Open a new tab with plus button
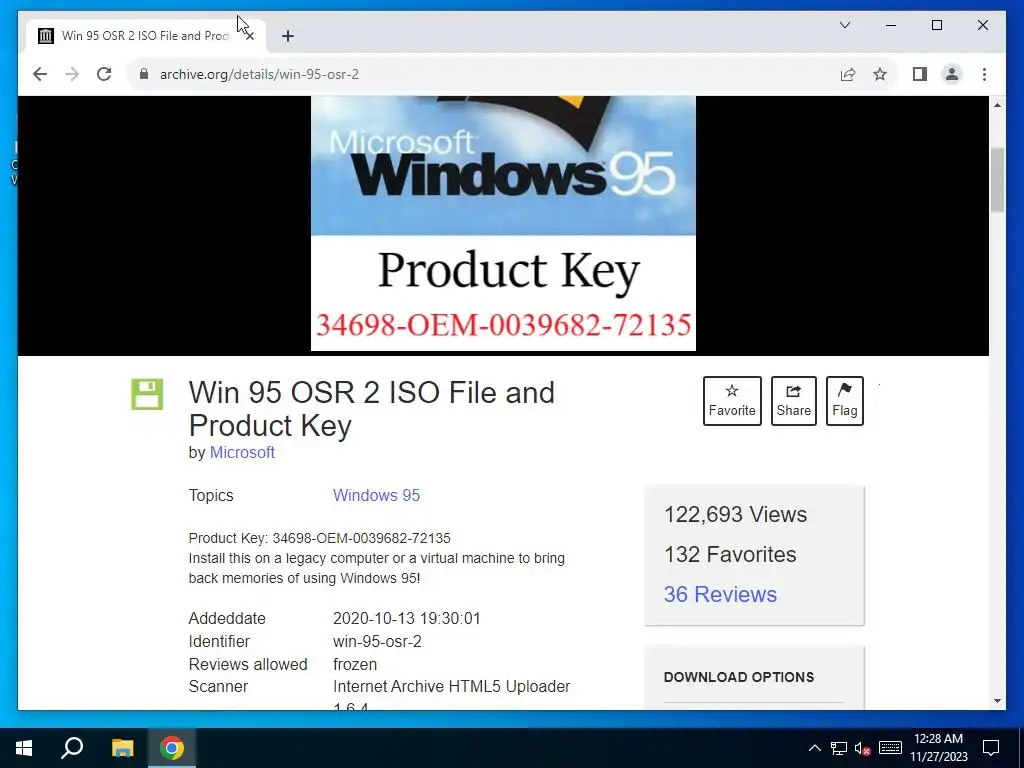 (x=288, y=36)
